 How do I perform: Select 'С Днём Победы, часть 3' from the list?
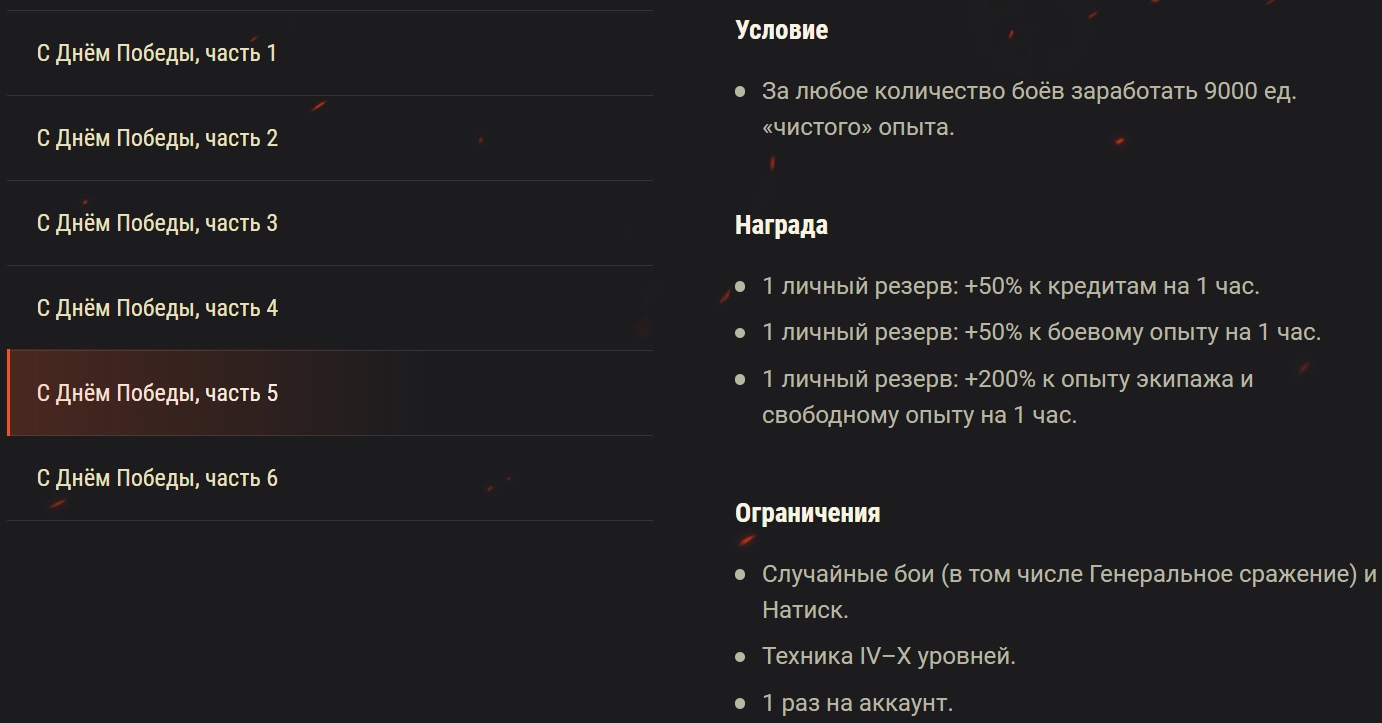tap(155, 223)
